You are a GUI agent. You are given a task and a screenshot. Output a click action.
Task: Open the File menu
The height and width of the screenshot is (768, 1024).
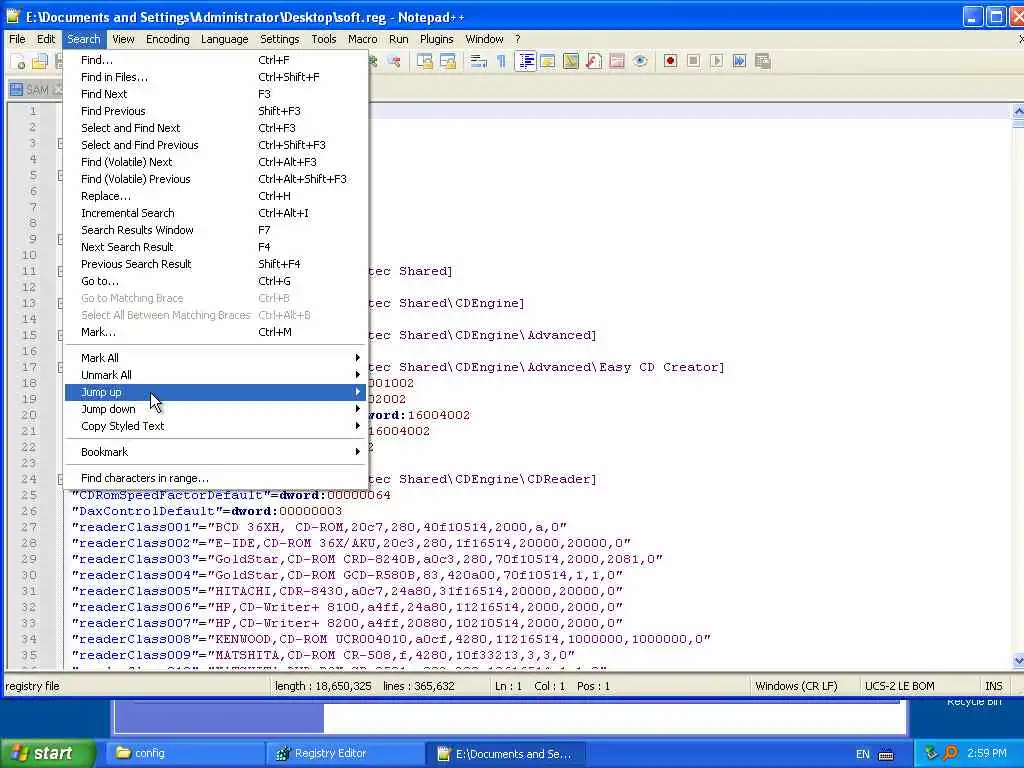tap(17, 39)
